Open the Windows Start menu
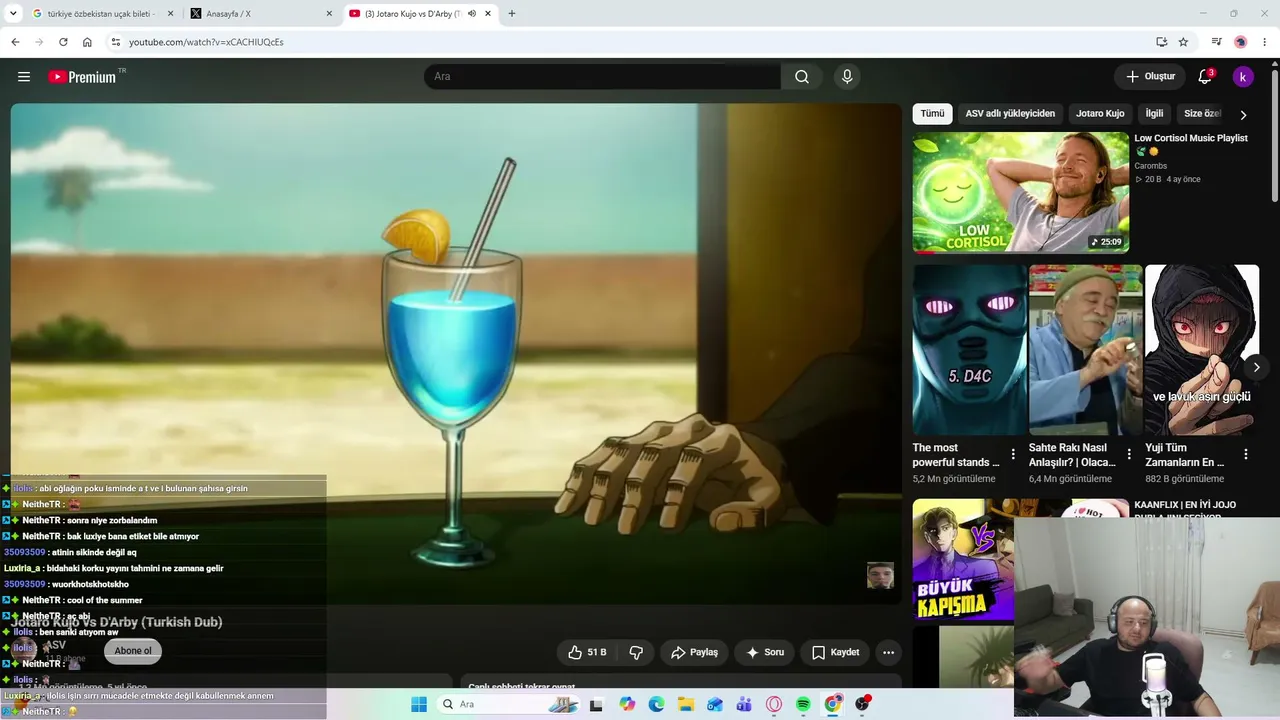The image size is (1280, 720). click(x=419, y=704)
